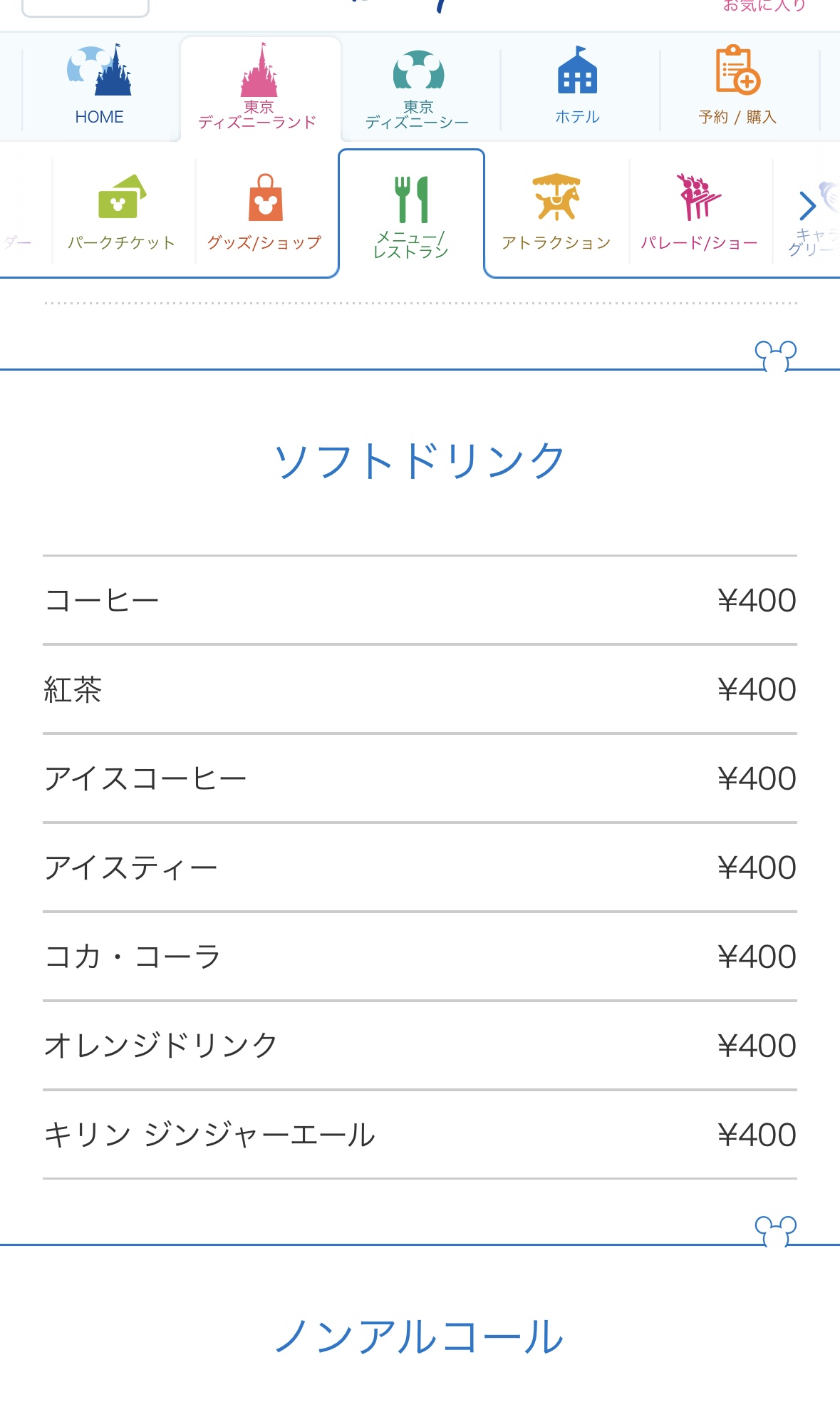
Task: Select the コカ・コーラ menu row
Action: click(x=420, y=957)
